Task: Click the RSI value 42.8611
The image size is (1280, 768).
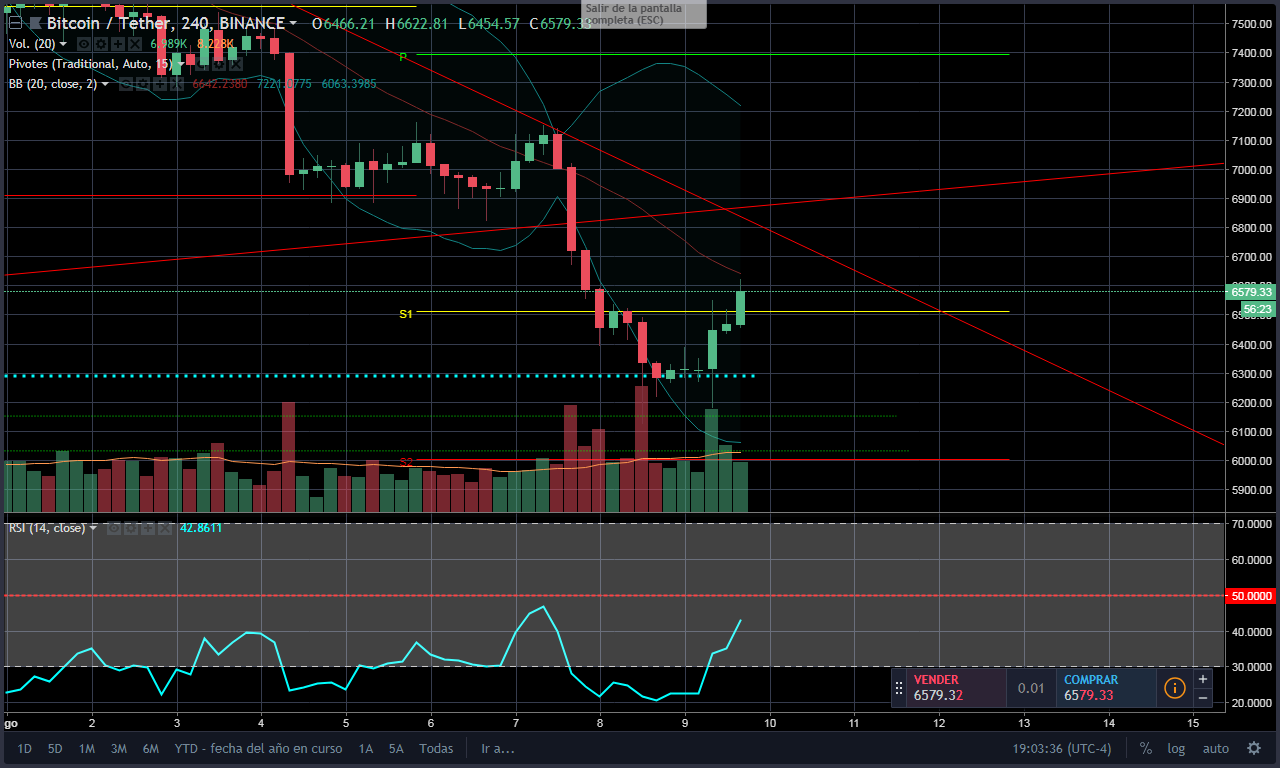Action: pos(200,528)
